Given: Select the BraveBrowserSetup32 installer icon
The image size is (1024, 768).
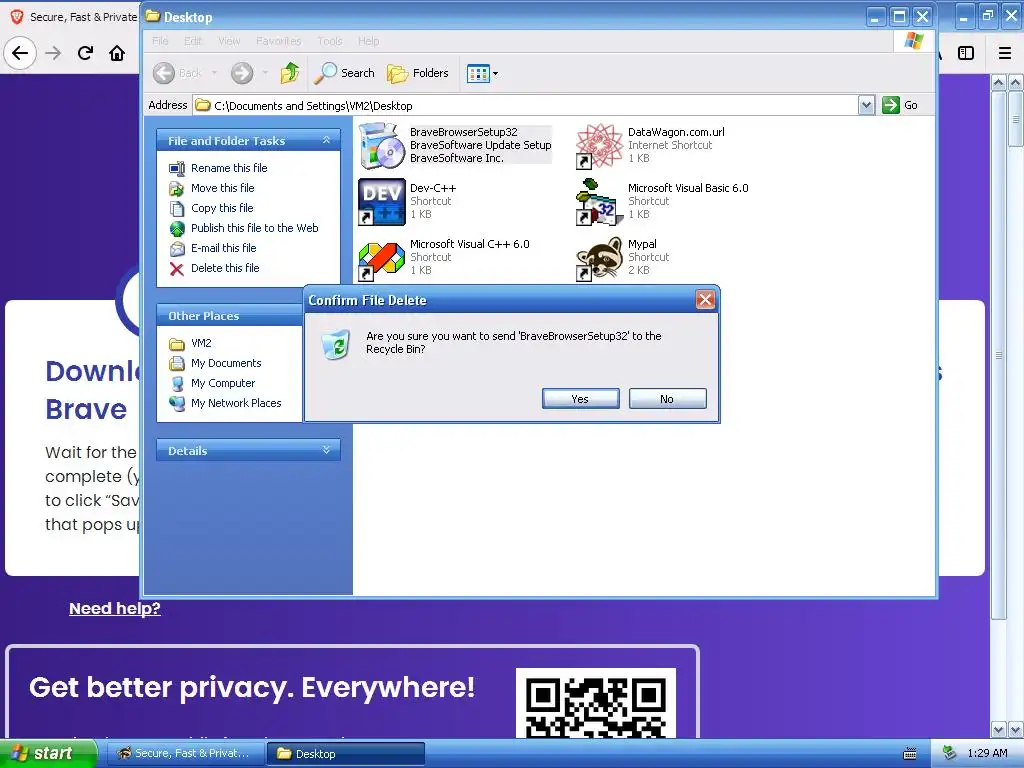Looking at the screenshot, I should tap(382, 146).
